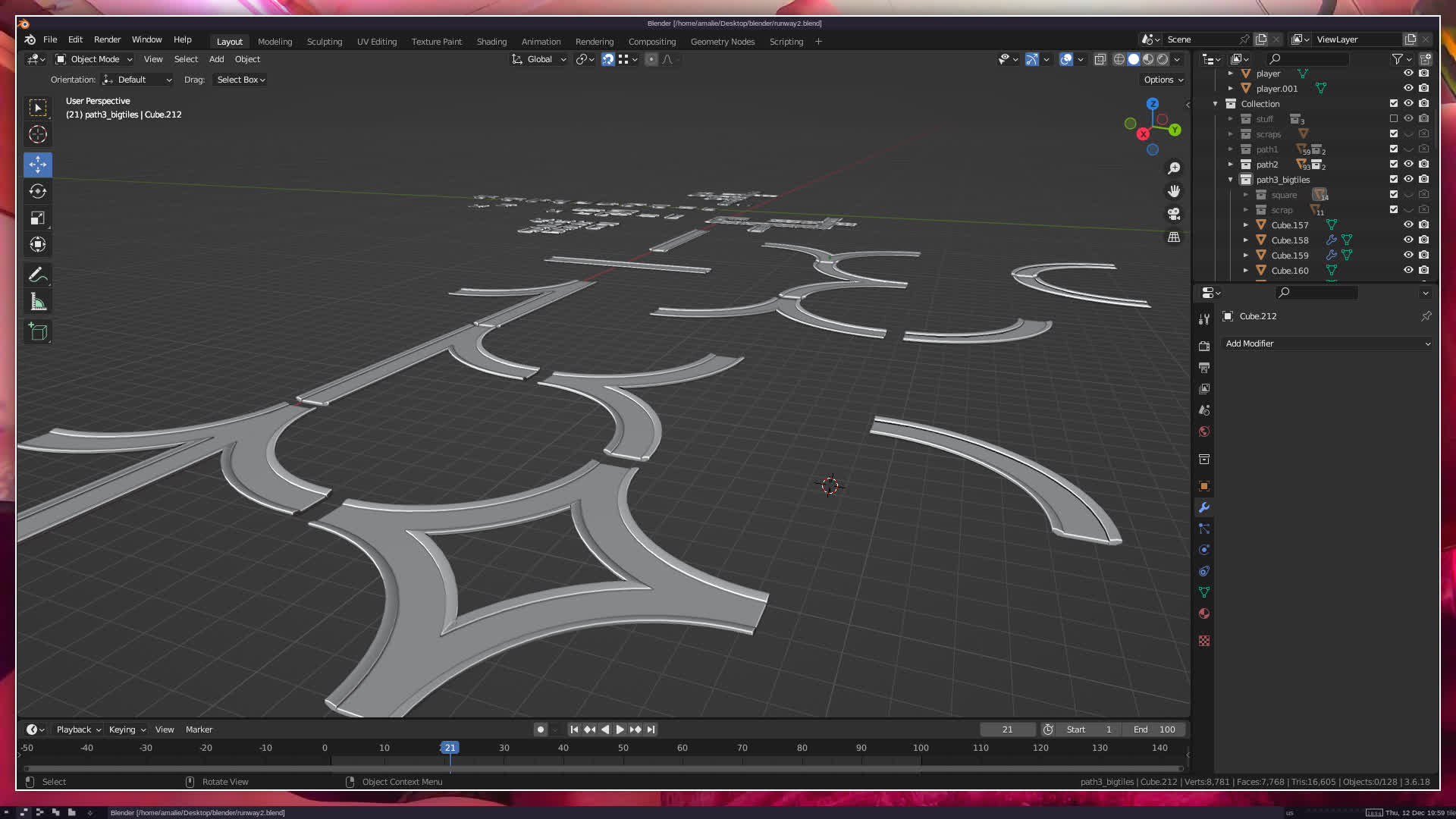Viewport: 1456px width, 819px height.
Task: Open the Material properties tab
Action: [1204, 613]
